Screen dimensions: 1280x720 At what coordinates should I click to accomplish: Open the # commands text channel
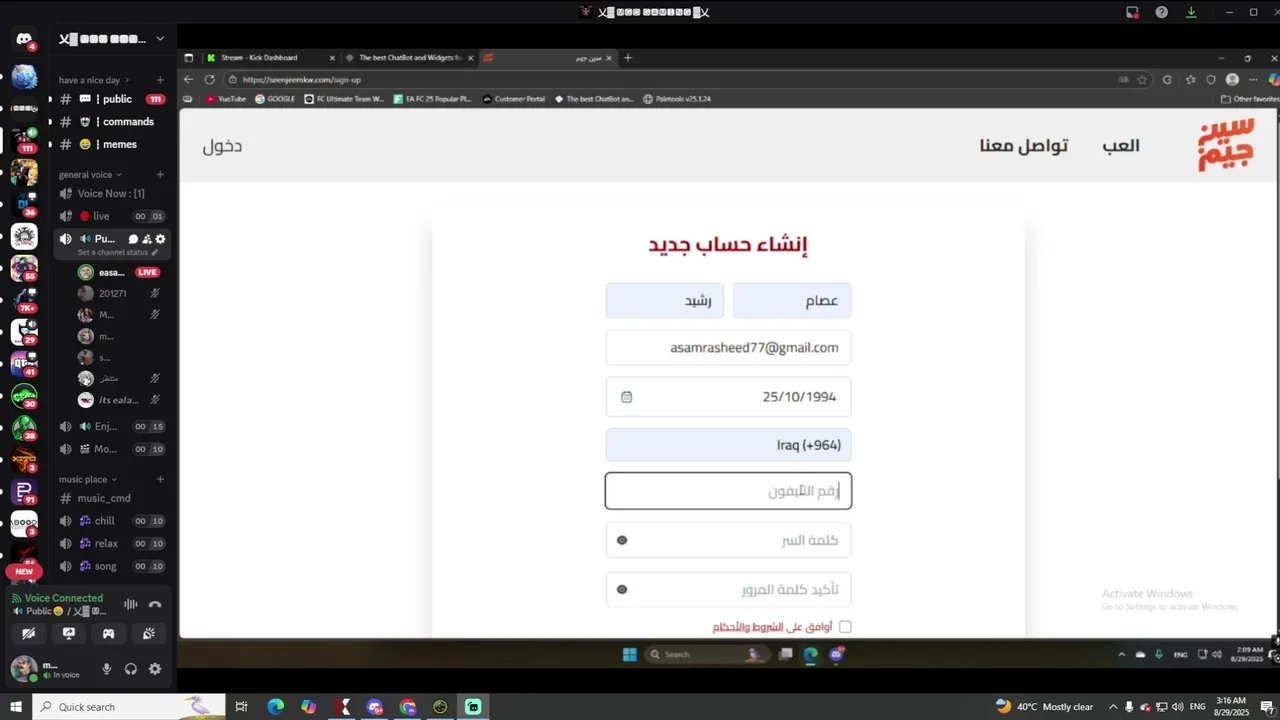(x=110, y=122)
